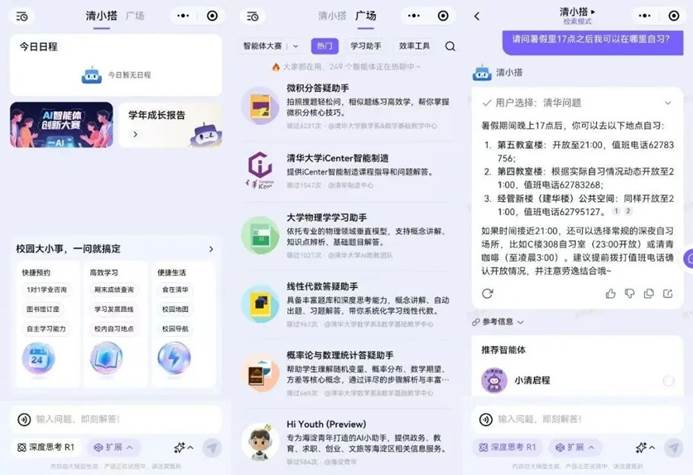The height and width of the screenshot is (475, 693).
Task: Tap the iCenter logo avatar
Action: [260, 170]
